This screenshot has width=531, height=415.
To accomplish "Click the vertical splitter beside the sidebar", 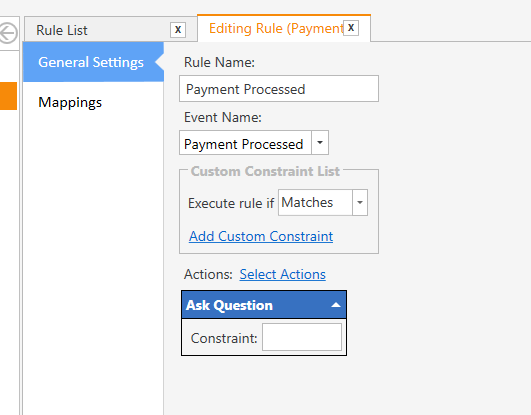I will (x=21, y=230).
